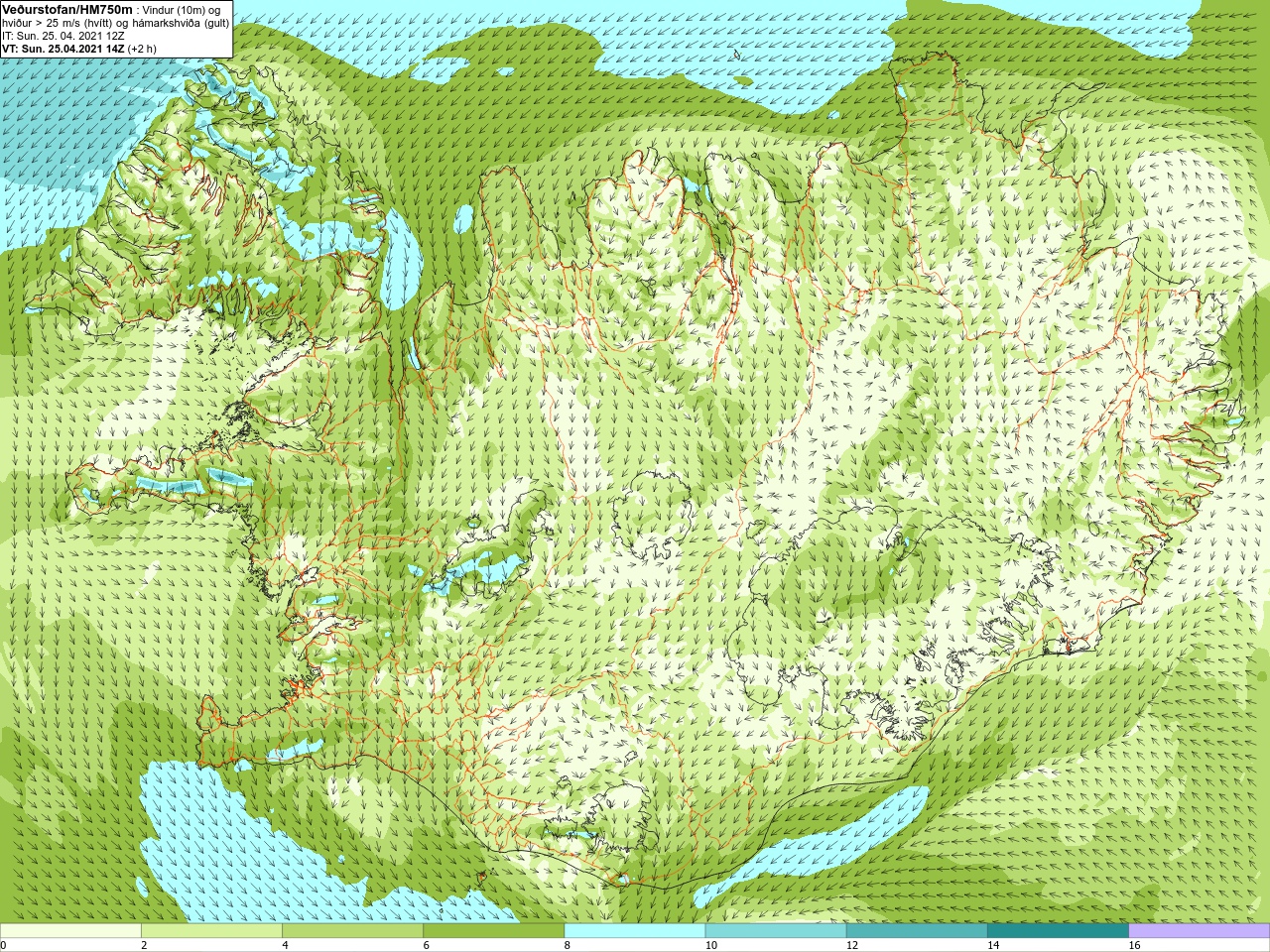Image resolution: width=1270 pixels, height=952 pixels.
Task: Select the lavender above-16 legend swatch
Action: point(1200,931)
